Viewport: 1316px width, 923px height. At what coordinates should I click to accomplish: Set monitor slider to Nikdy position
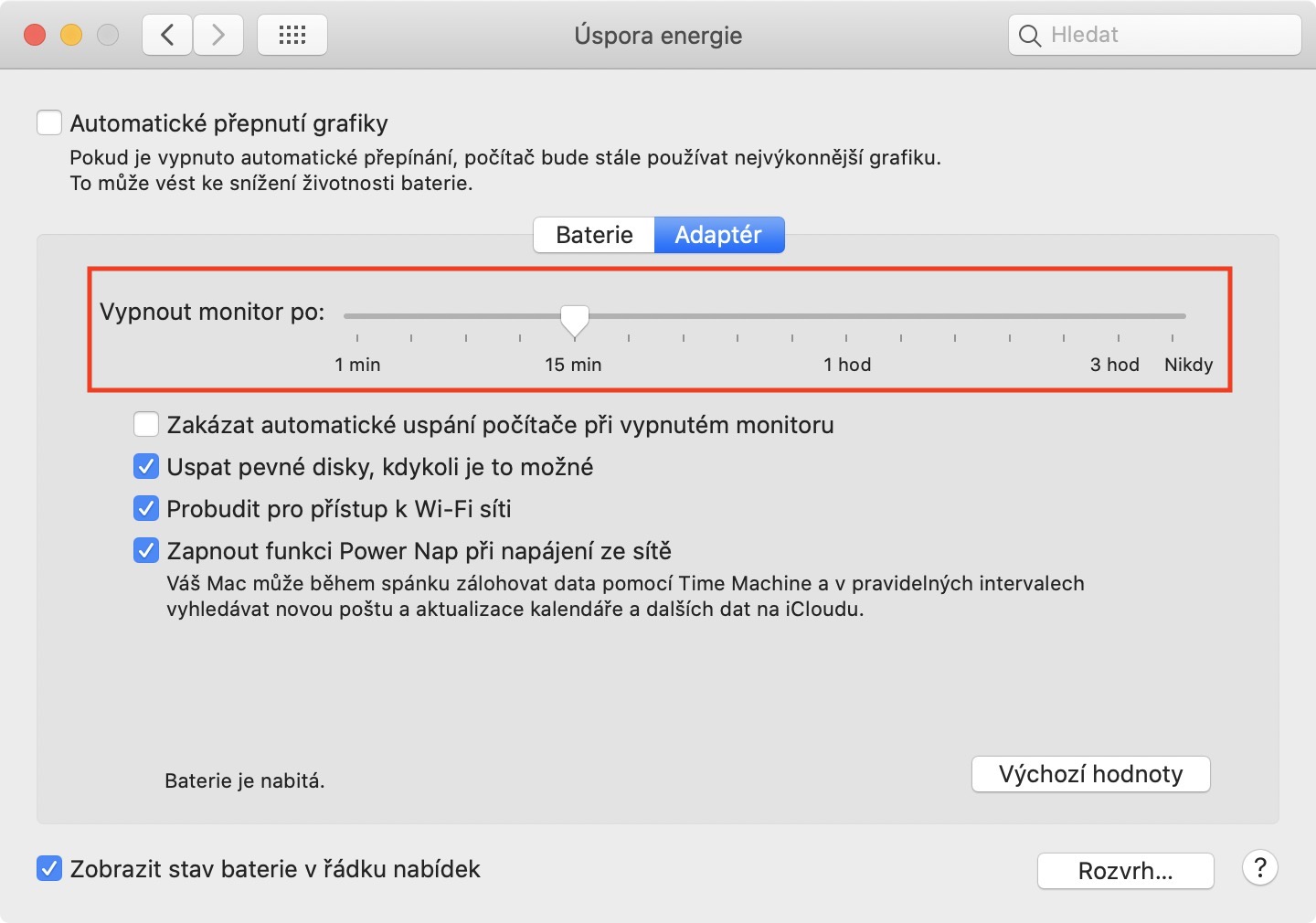pyautogui.click(x=1173, y=316)
